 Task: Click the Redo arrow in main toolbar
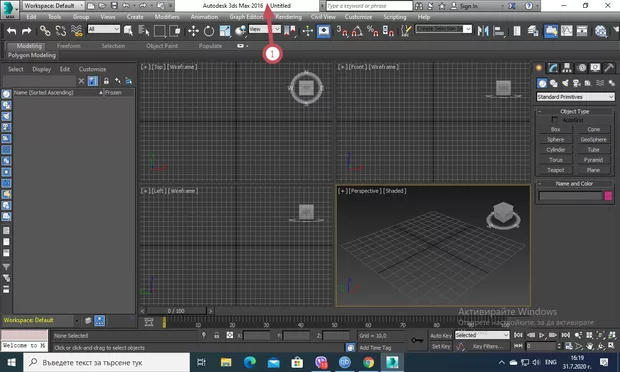pyautogui.click(x=26, y=31)
